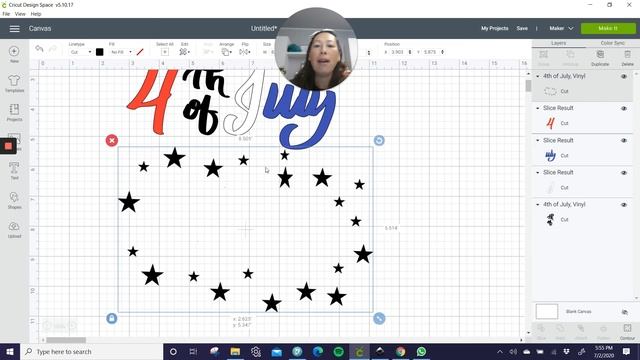Click the lock proportions handle on selection
This screenshot has width=640, height=360.
click(x=111, y=318)
